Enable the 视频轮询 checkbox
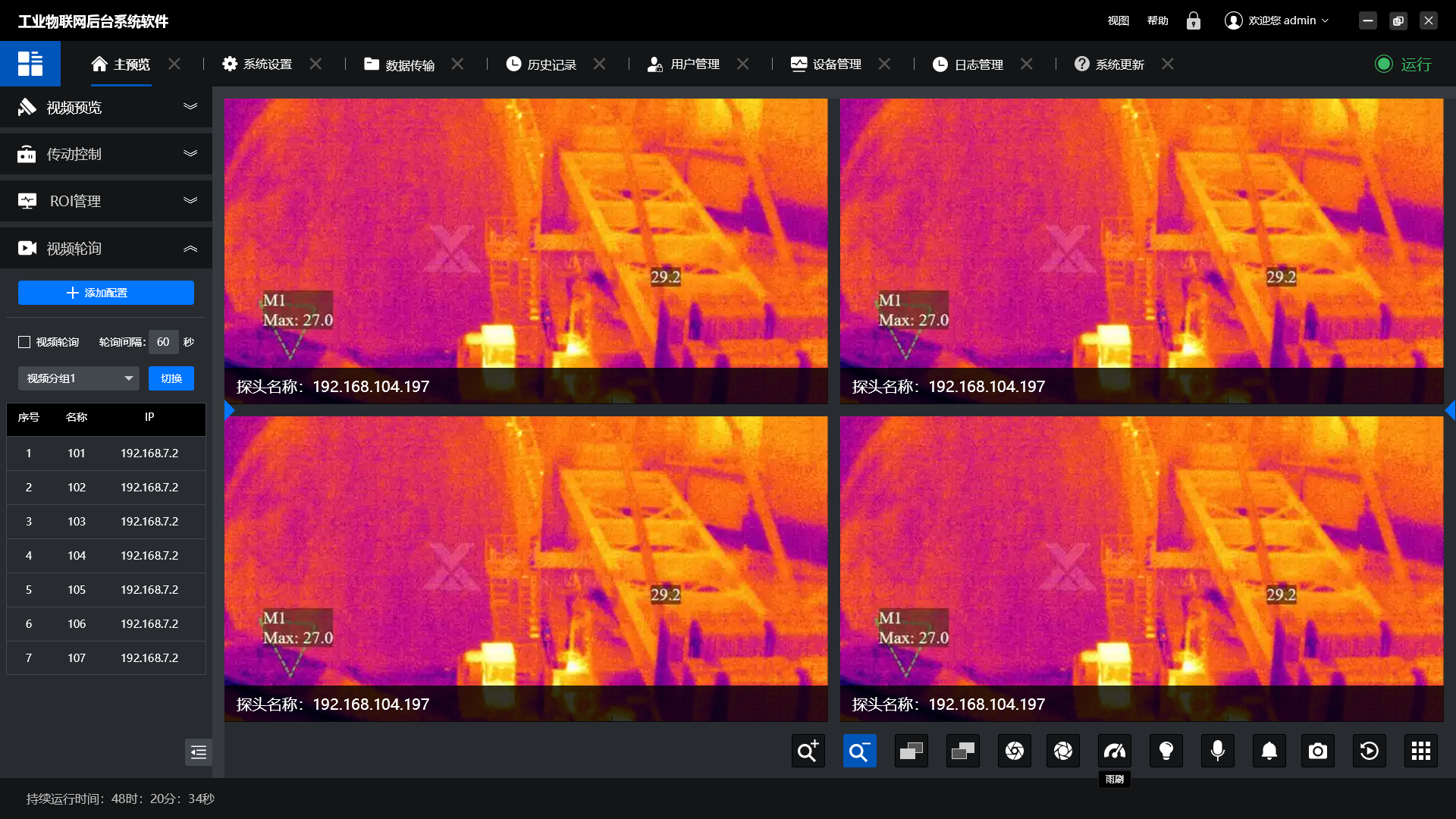The height and width of the screenshot is (819, 1456). click(24, 342)
